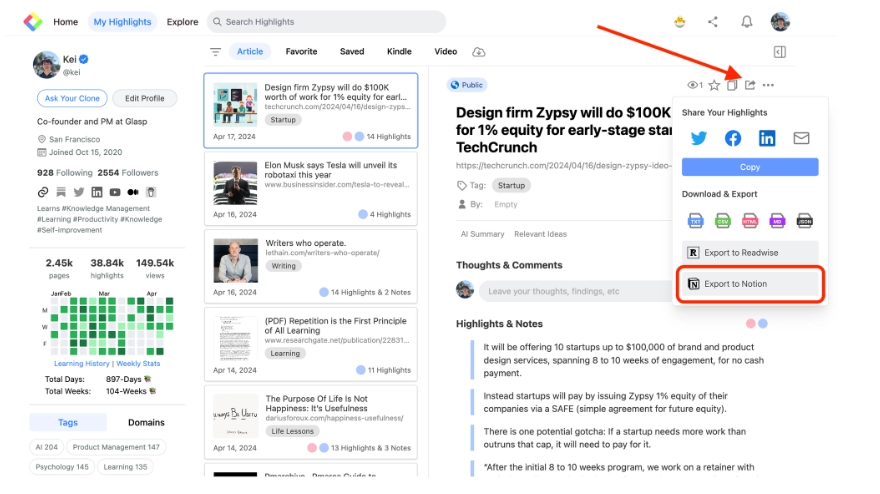Click the share network icon in top bar
The height and width of the screenshot is (494, 880).
(713, 22)
